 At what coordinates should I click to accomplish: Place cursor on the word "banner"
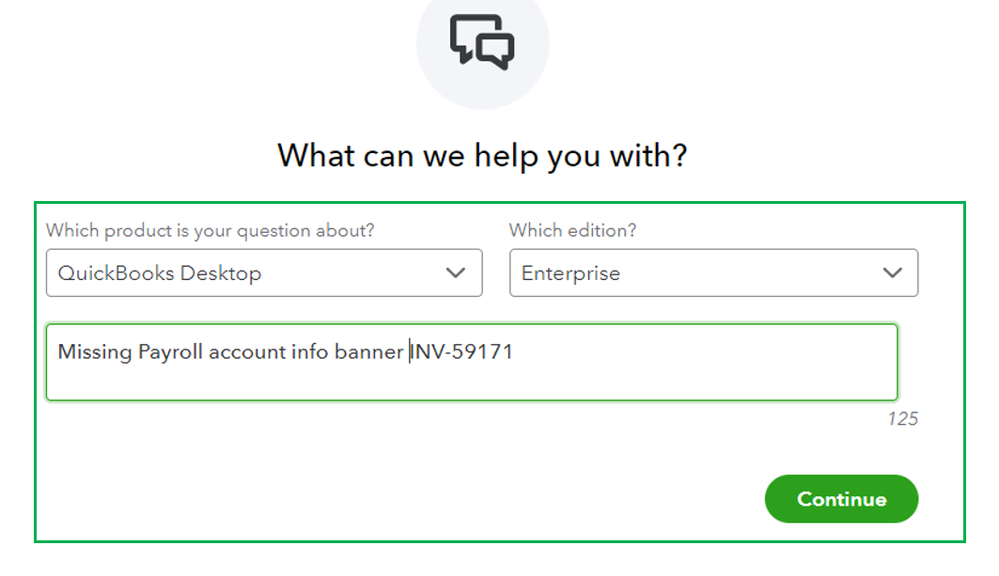pos(369,352)
